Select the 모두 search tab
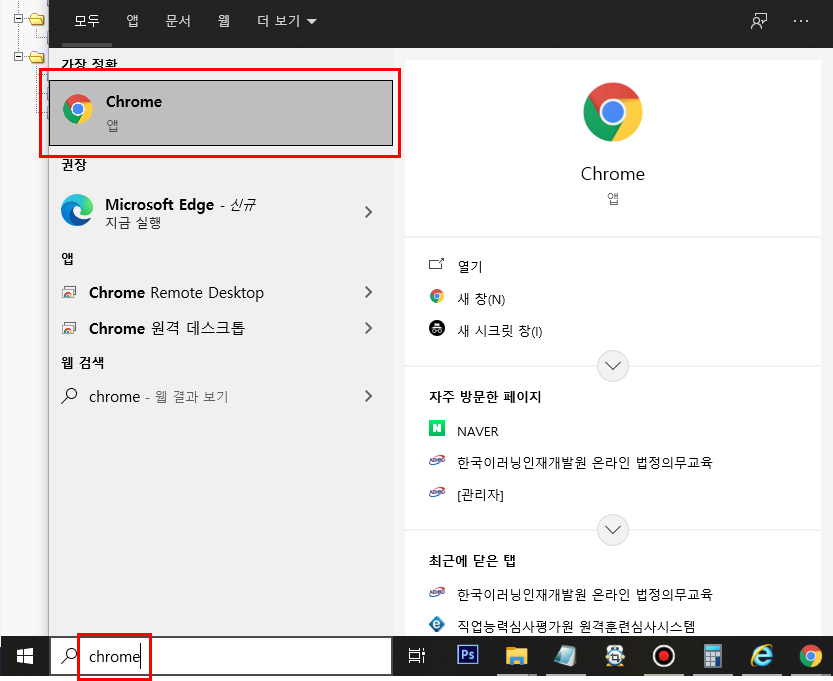Viewport: 833px width, 681px height. point(87,21)
